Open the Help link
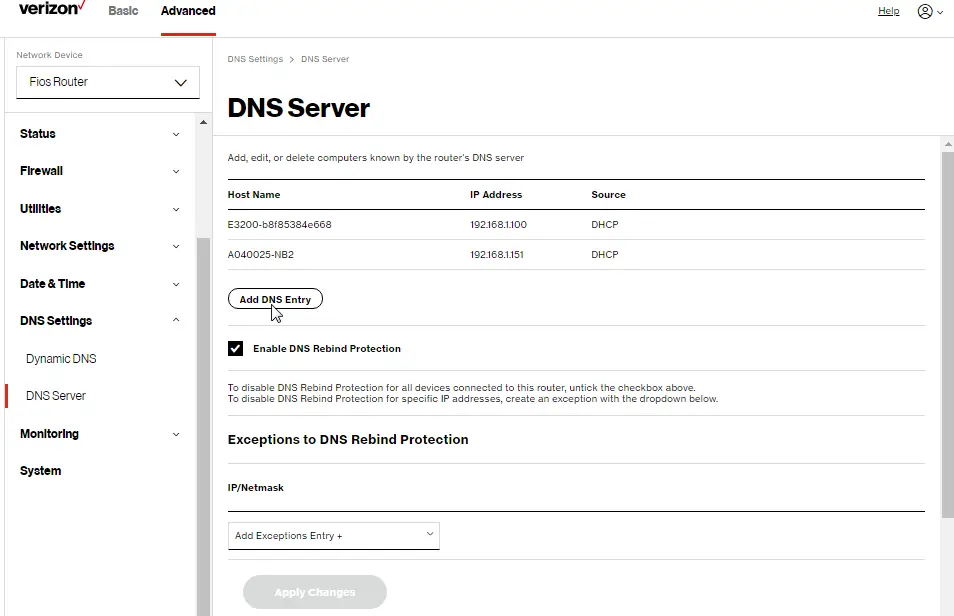The image size is (954, 616). click(888, 11)
